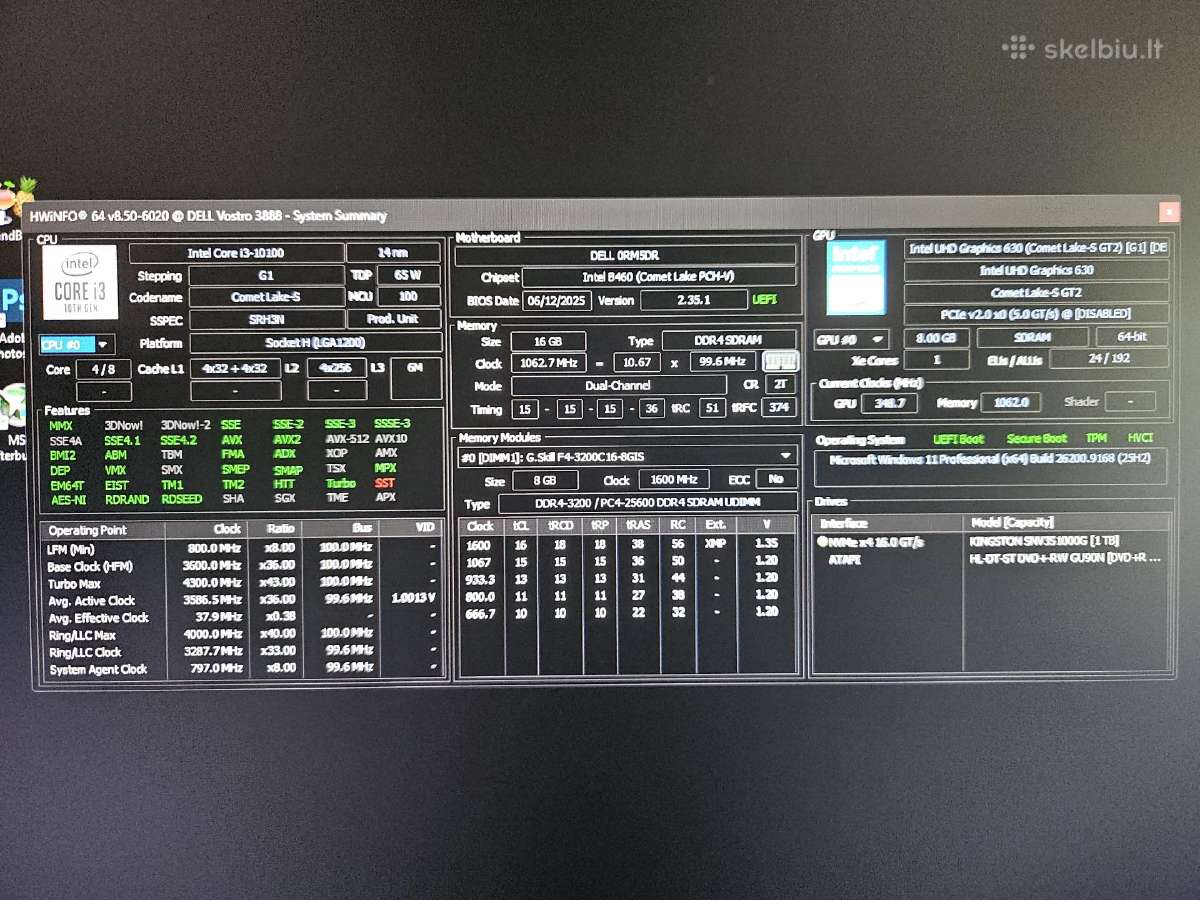Click the NVMe drive status indicator icon
The image size is (1200, 900).
coord(823,541)
